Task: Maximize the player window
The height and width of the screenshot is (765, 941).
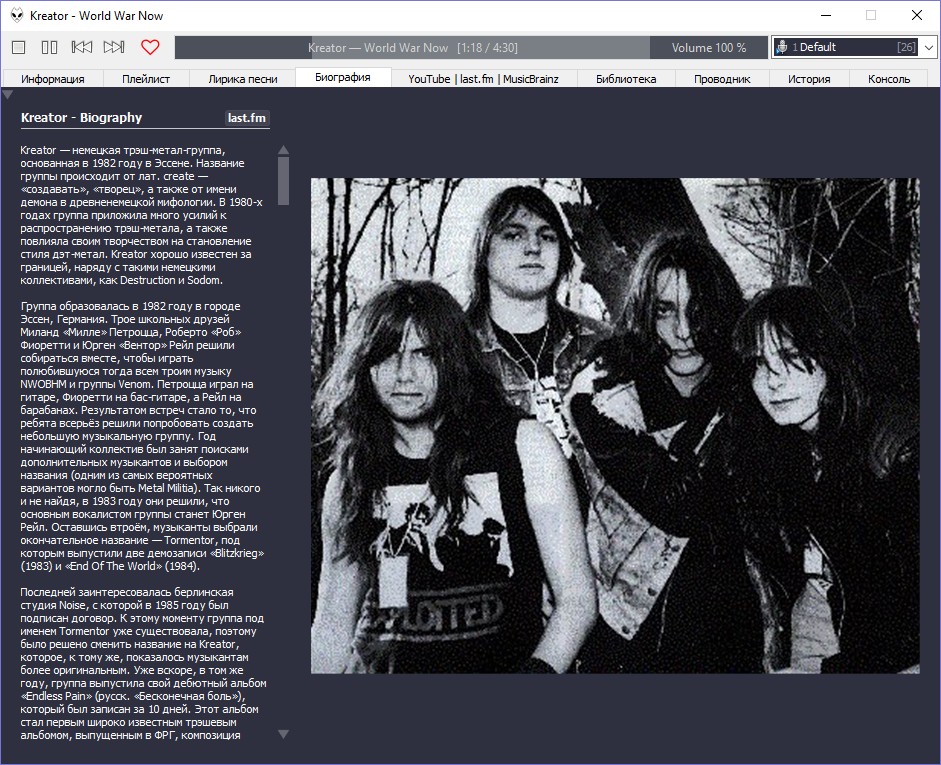Action: coord(871,16)
